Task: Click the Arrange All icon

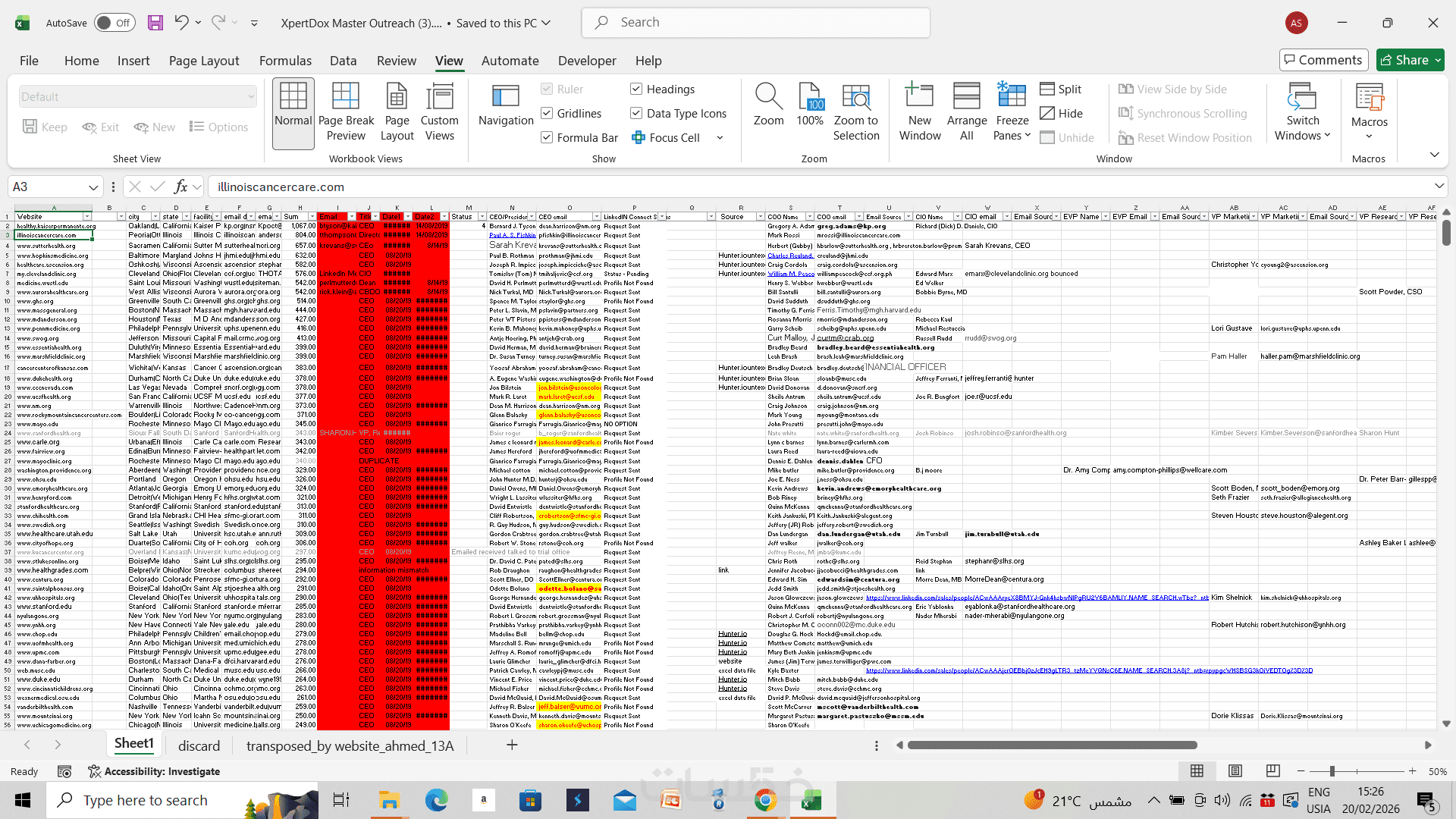Action: pyautogui.click(x=966, y=97)
